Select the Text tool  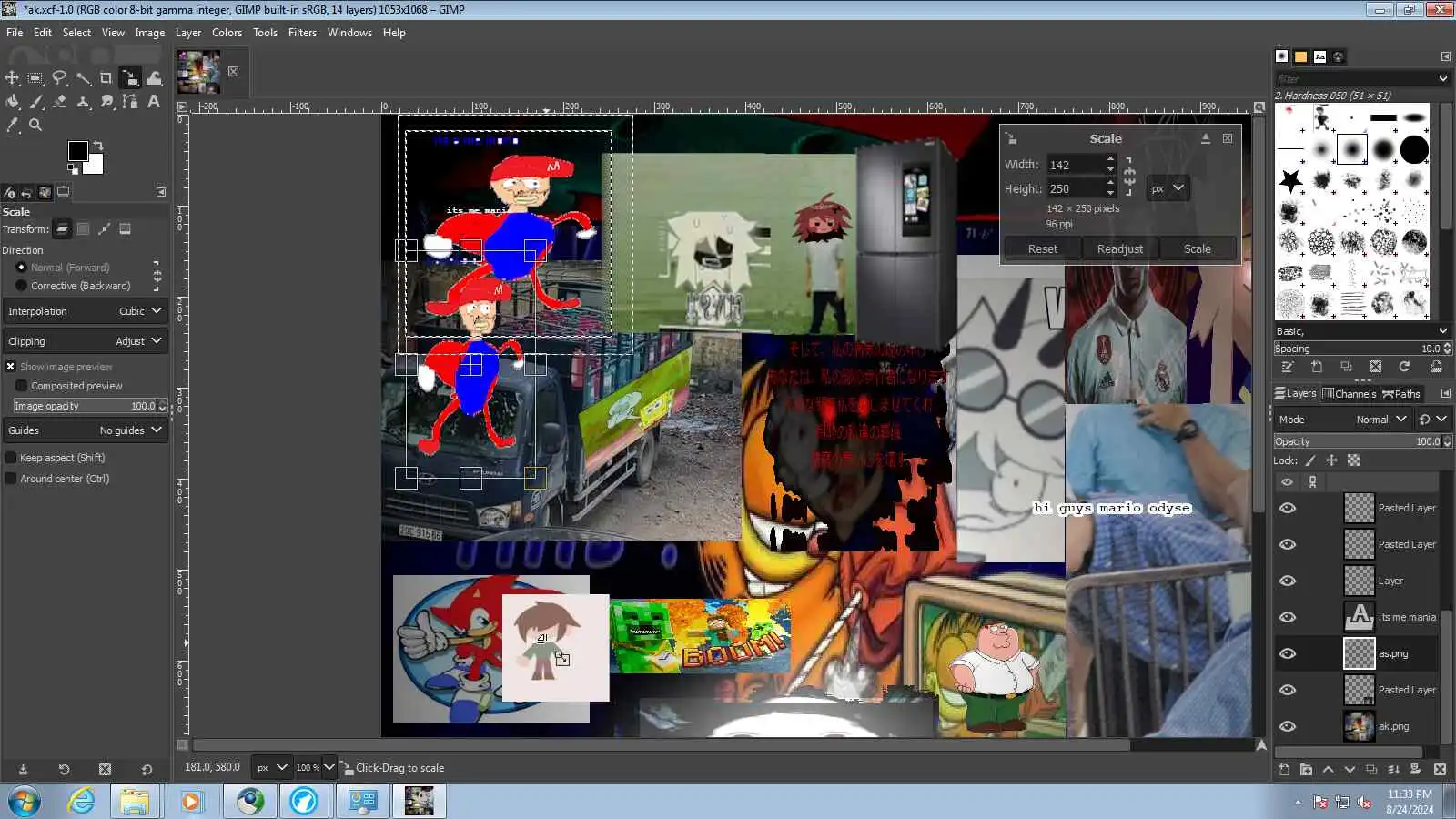154,102
